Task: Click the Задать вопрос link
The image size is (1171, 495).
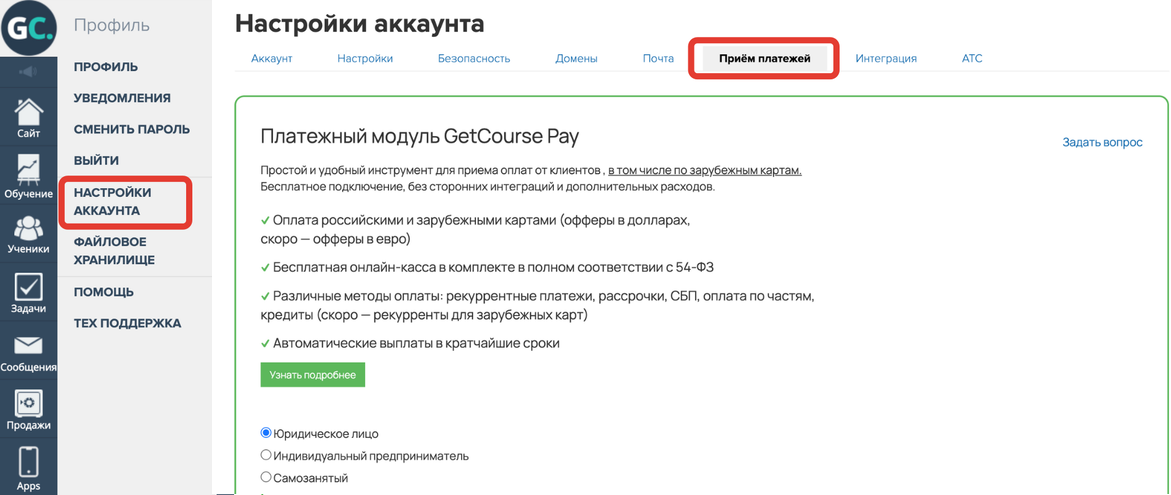Action: tap(1102, 143)
